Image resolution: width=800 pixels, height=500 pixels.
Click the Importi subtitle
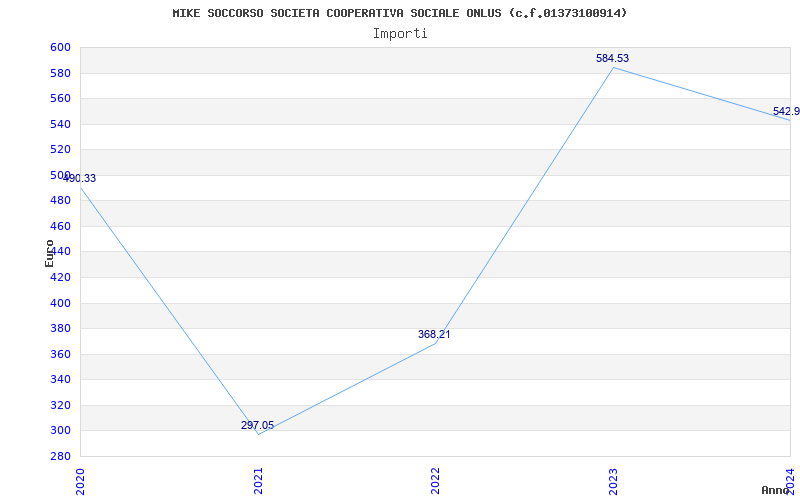[x=400, y=34]
